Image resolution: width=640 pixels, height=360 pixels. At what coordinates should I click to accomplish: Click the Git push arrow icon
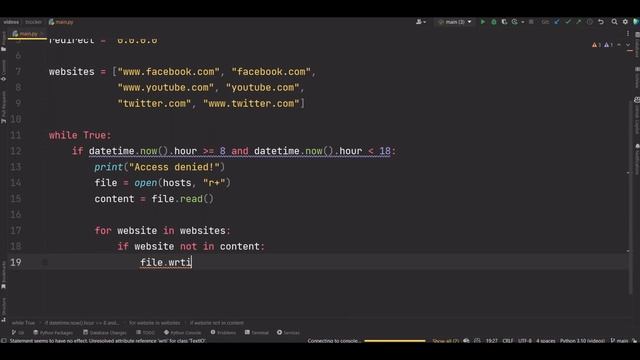(x=578, y=22)
